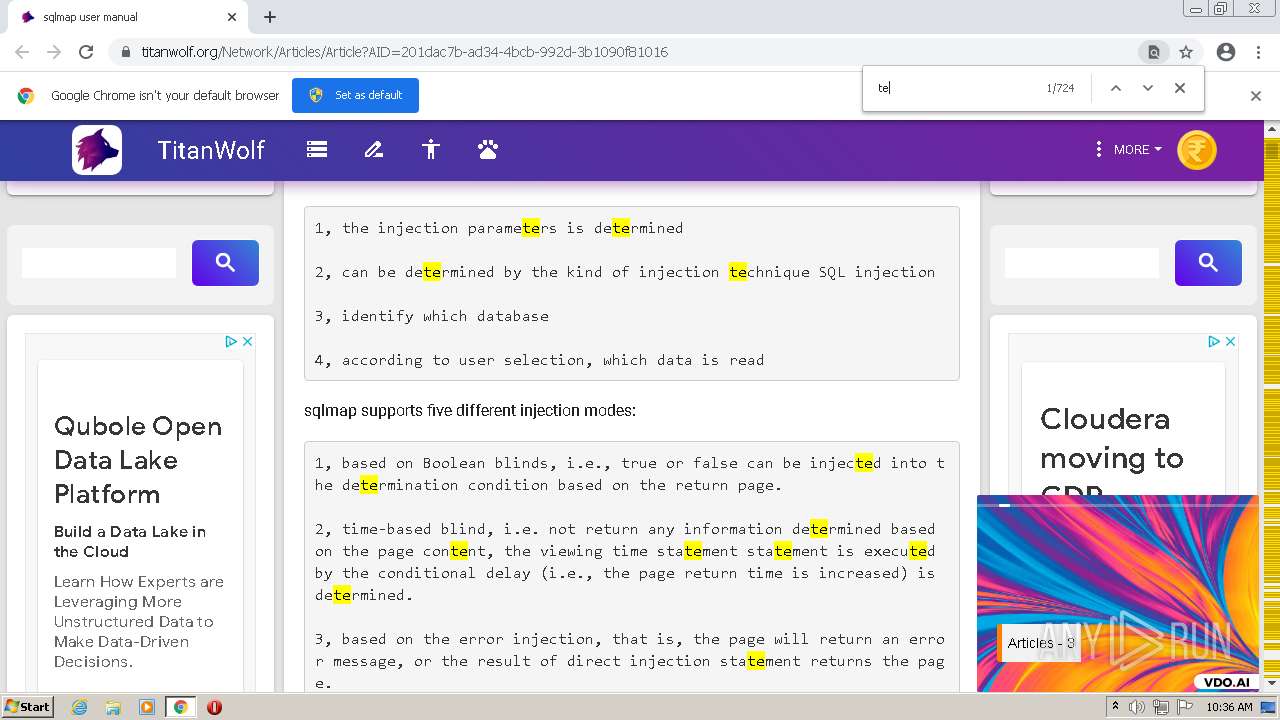1280x720 pixels.
Task: Open the file explorer taskbar icon
Action: point(113,707)
